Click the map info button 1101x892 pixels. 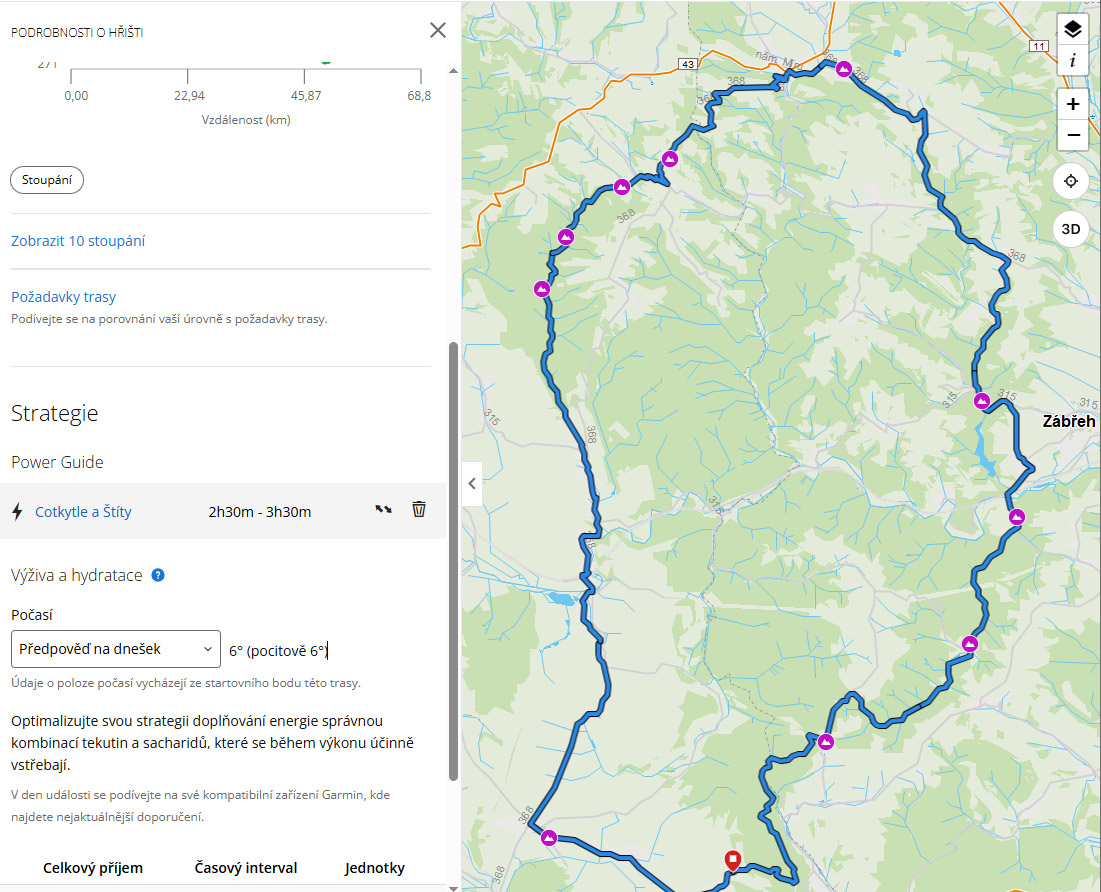1072,60
